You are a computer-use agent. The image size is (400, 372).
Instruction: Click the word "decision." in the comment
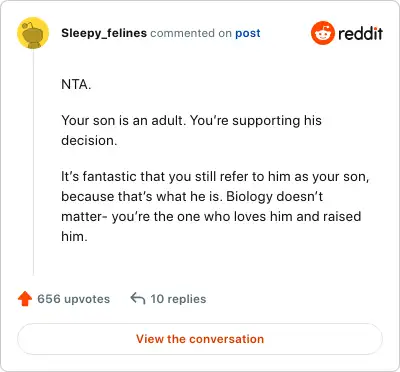coord(89,140)
